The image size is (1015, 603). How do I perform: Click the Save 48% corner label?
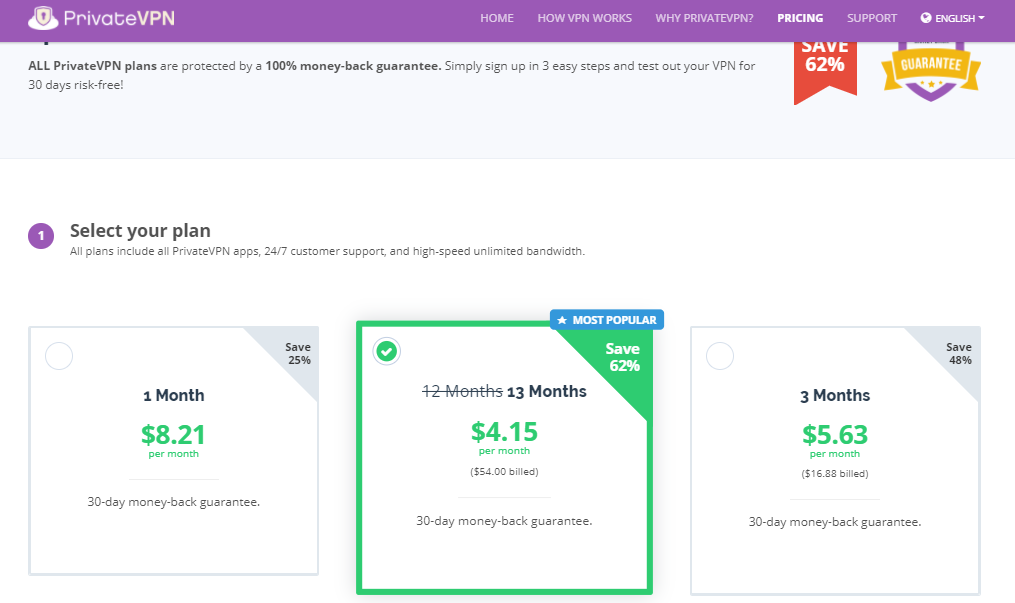pos(959,353)
